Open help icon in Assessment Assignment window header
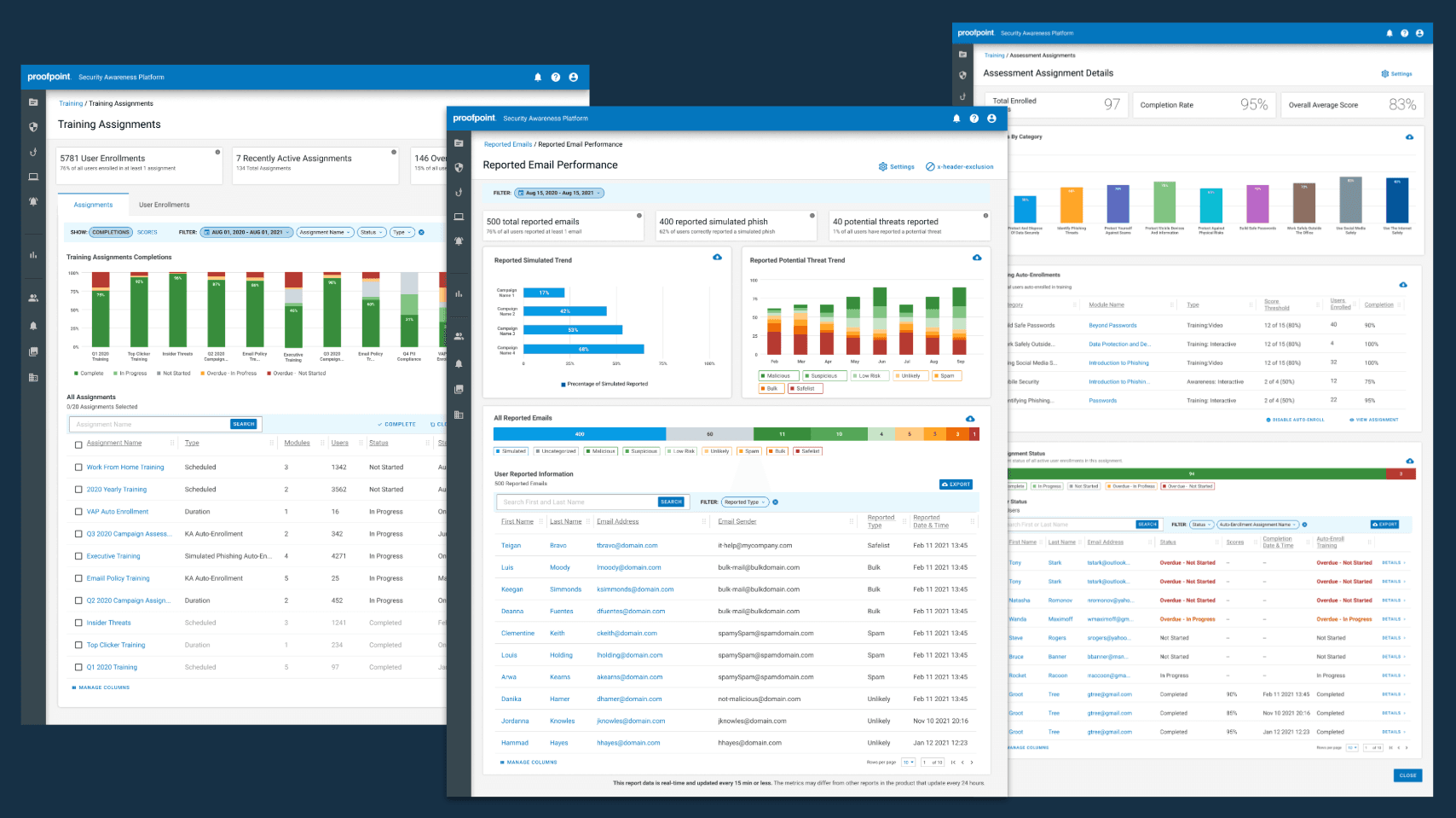The width and height of the screenshot is (1456, 818). click(x=1404, y=33)
